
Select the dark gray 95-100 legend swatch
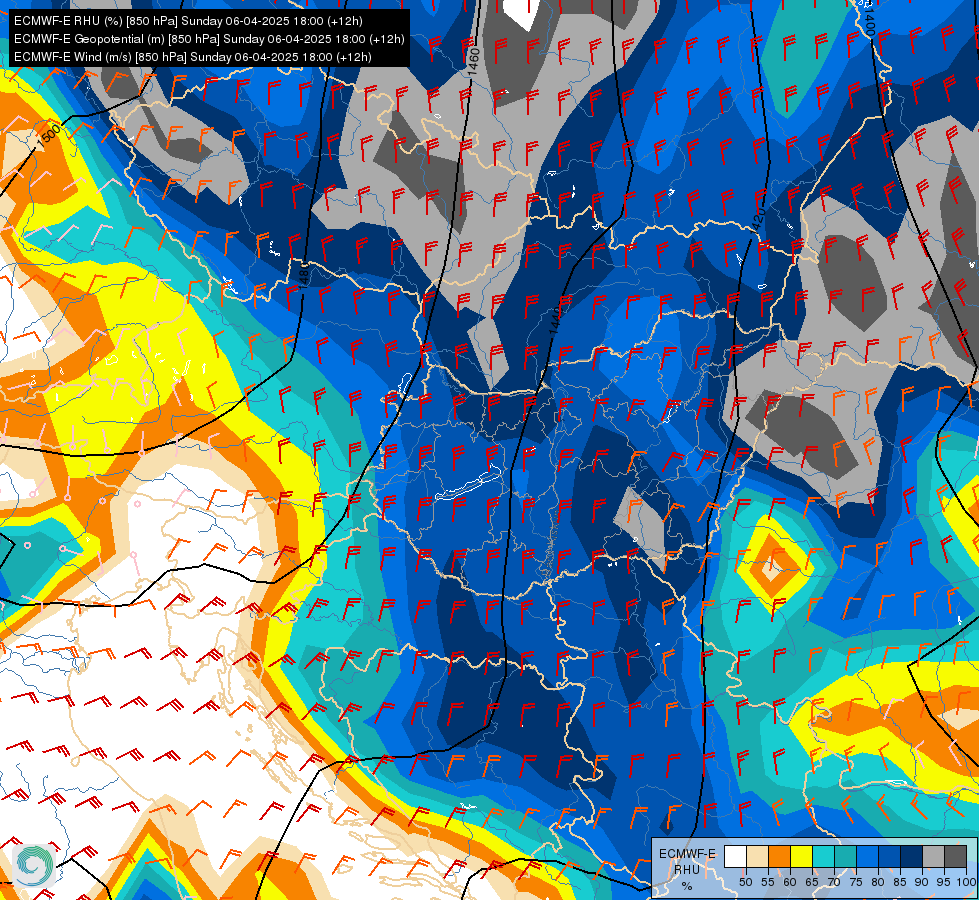tap(955, 856)
